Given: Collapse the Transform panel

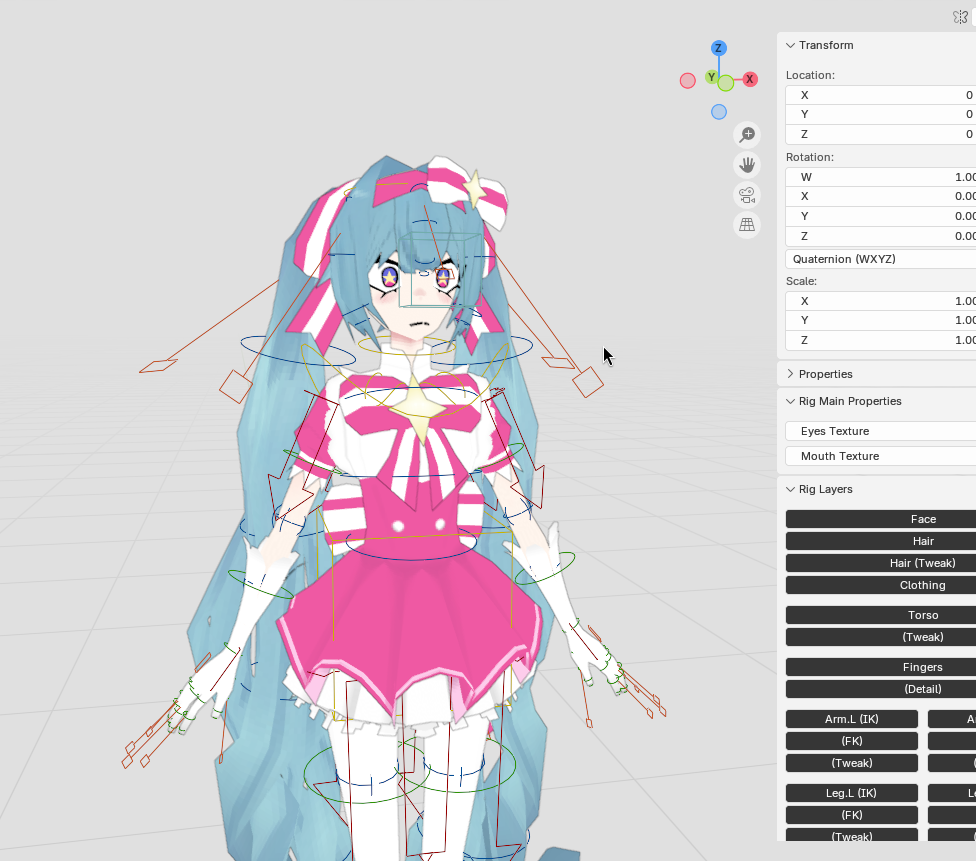Looking at the screenshot, I should pos(791,45).
